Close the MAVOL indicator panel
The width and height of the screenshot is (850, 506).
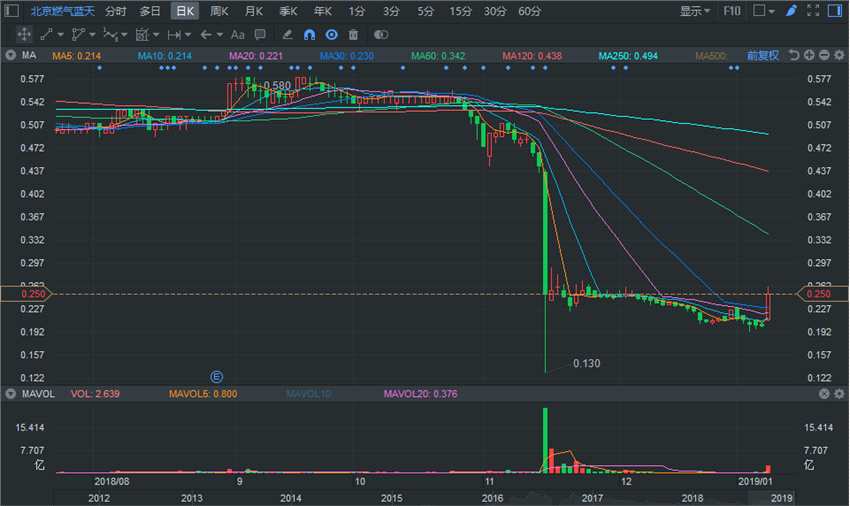coord(824,394)
